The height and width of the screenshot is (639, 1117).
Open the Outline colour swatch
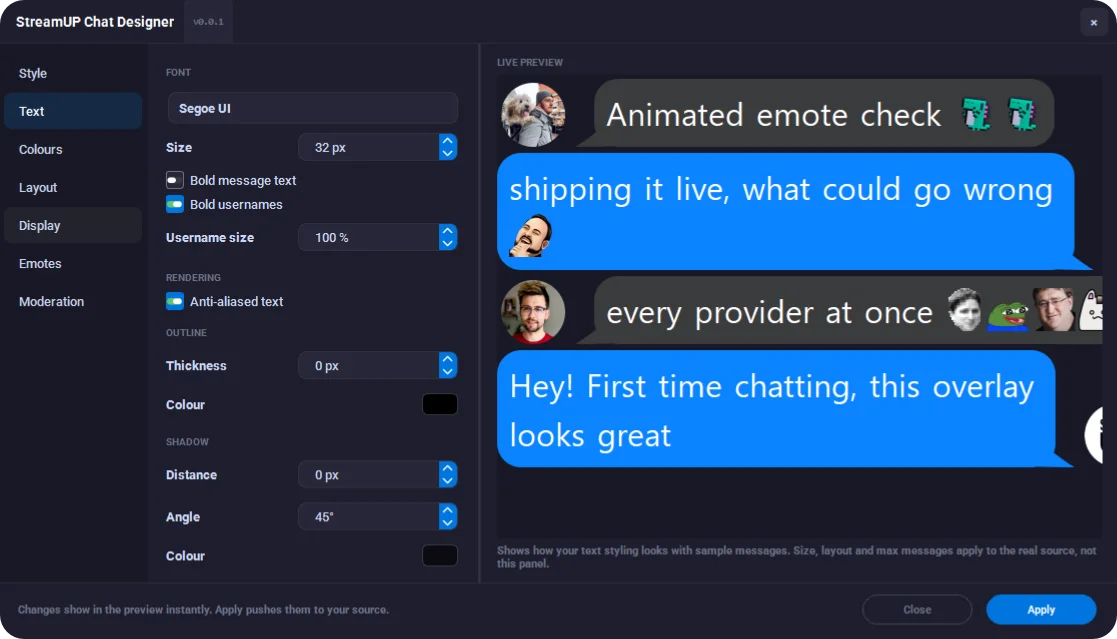(x=440, y=405)
